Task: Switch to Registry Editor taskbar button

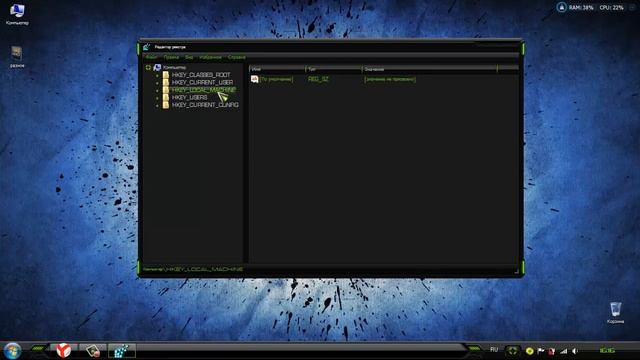Action: [122, 351]
